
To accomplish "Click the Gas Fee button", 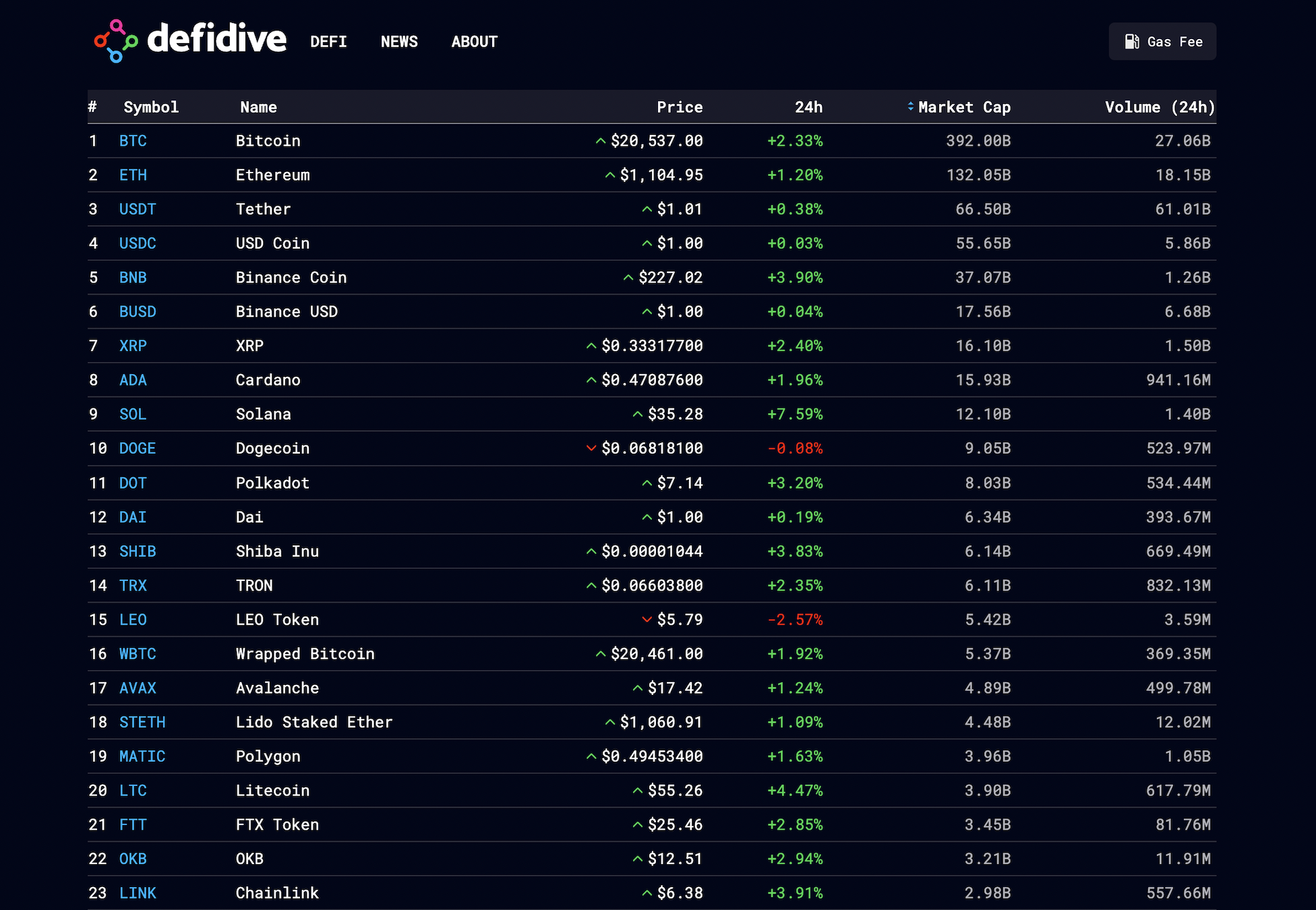I will coord(1162,41).
